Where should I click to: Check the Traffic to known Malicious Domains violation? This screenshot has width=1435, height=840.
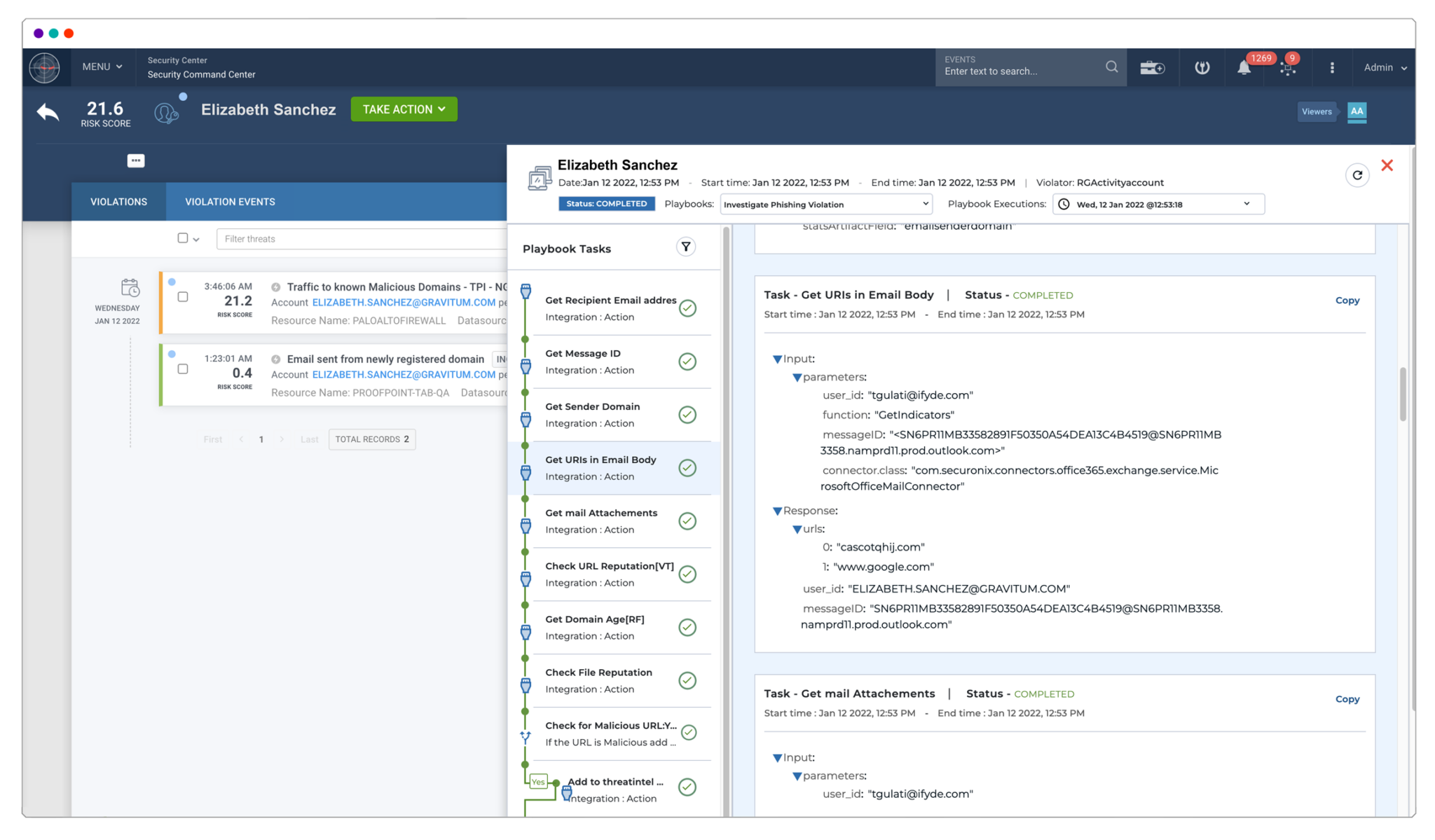pos(183,296)
